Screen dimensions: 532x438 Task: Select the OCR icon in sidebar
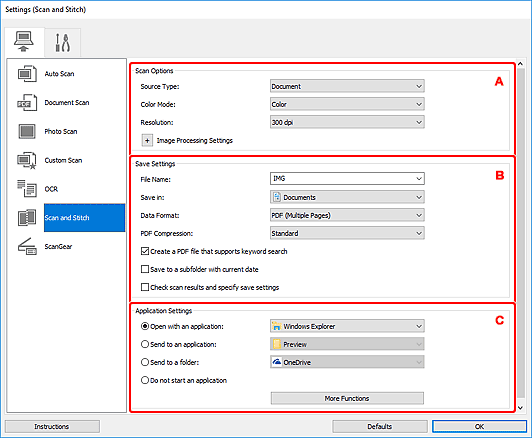pyautogui.click(x=27, y=189)
